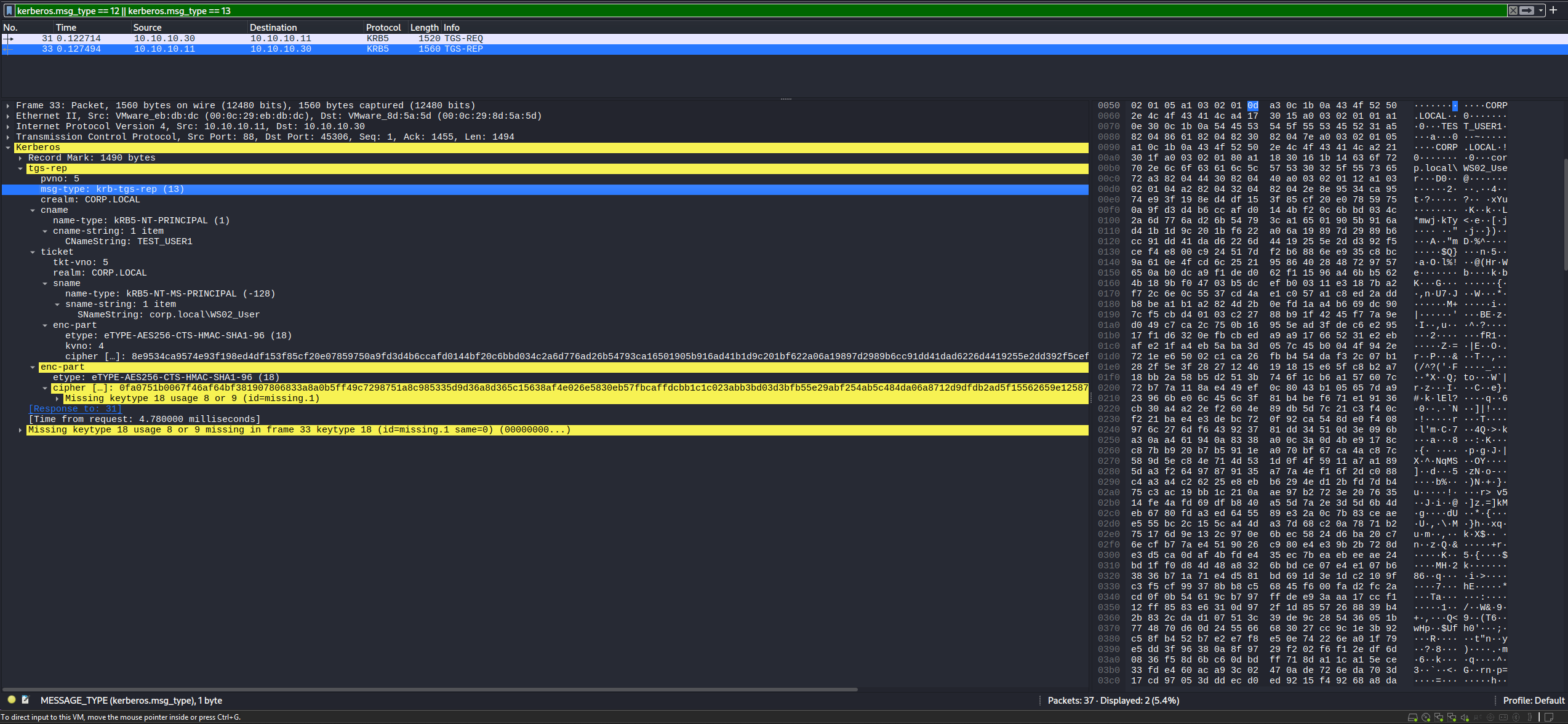The width and height of the screenshot is (1568, 724).
Task: Collapse the Kerberos tree node
Action: point(7,148)
